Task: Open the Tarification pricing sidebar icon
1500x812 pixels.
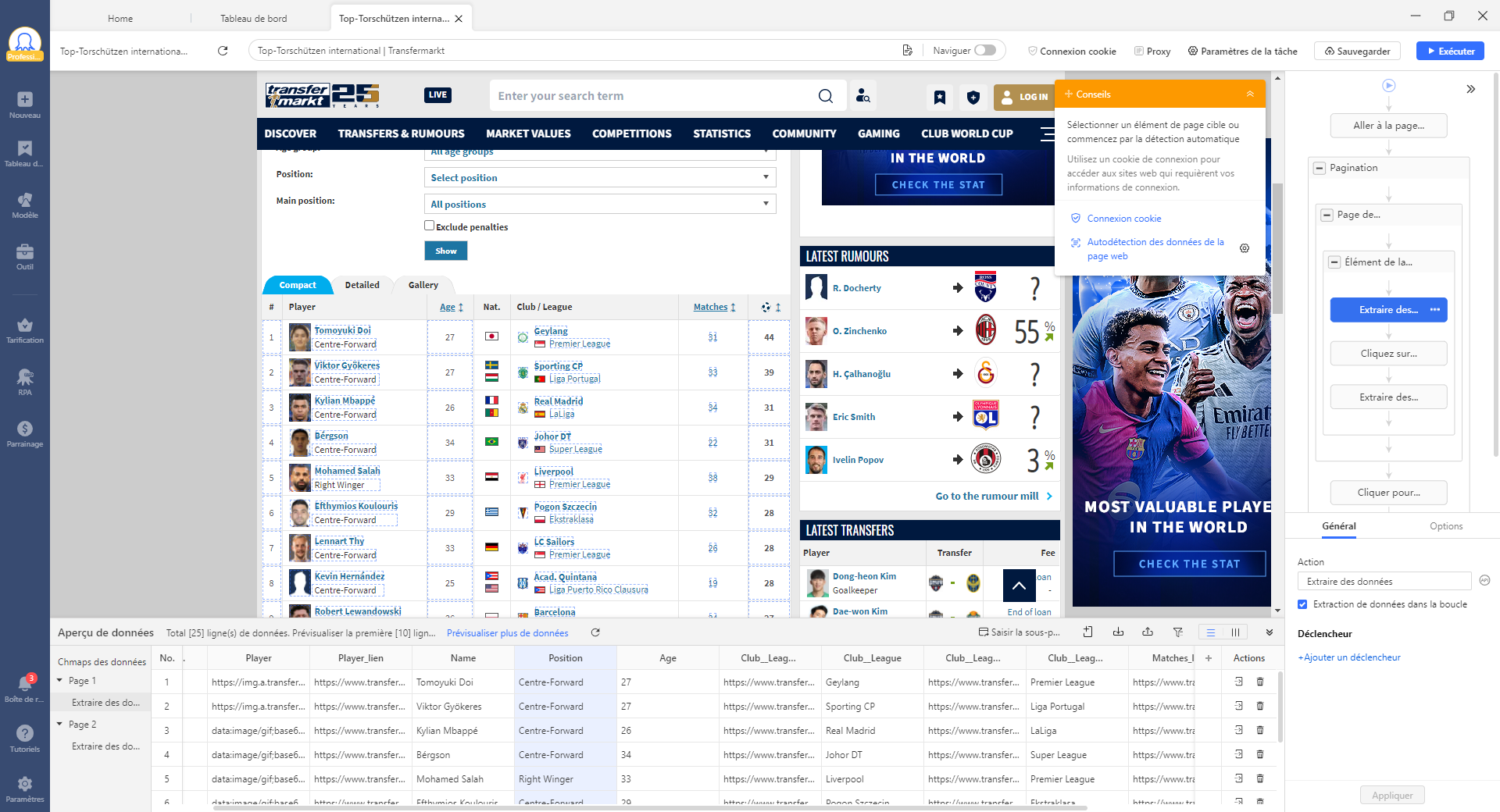Action: (x=25, y=330)
